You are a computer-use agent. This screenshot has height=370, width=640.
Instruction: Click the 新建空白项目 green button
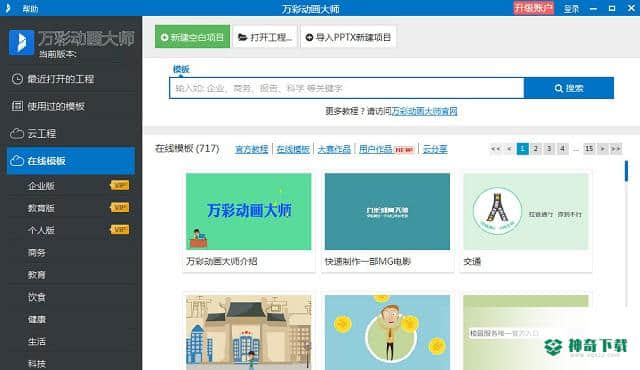click(x=192, y=37)
